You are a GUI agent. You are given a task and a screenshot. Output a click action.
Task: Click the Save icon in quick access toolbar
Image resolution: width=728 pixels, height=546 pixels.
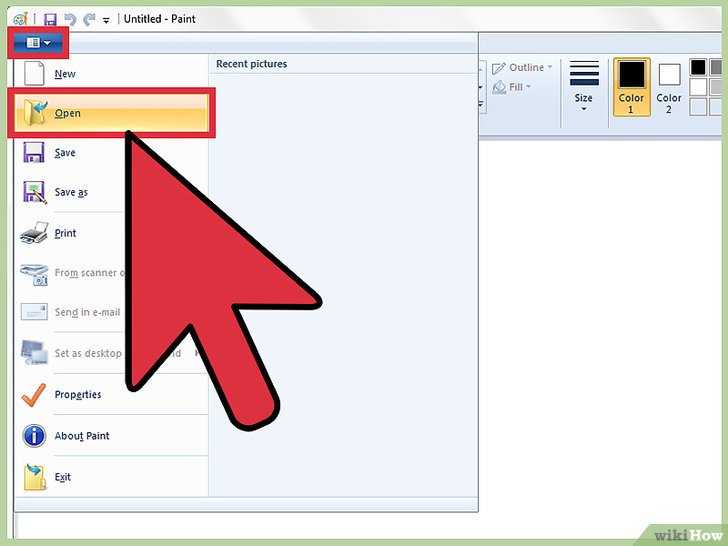(x=50, y=20)
